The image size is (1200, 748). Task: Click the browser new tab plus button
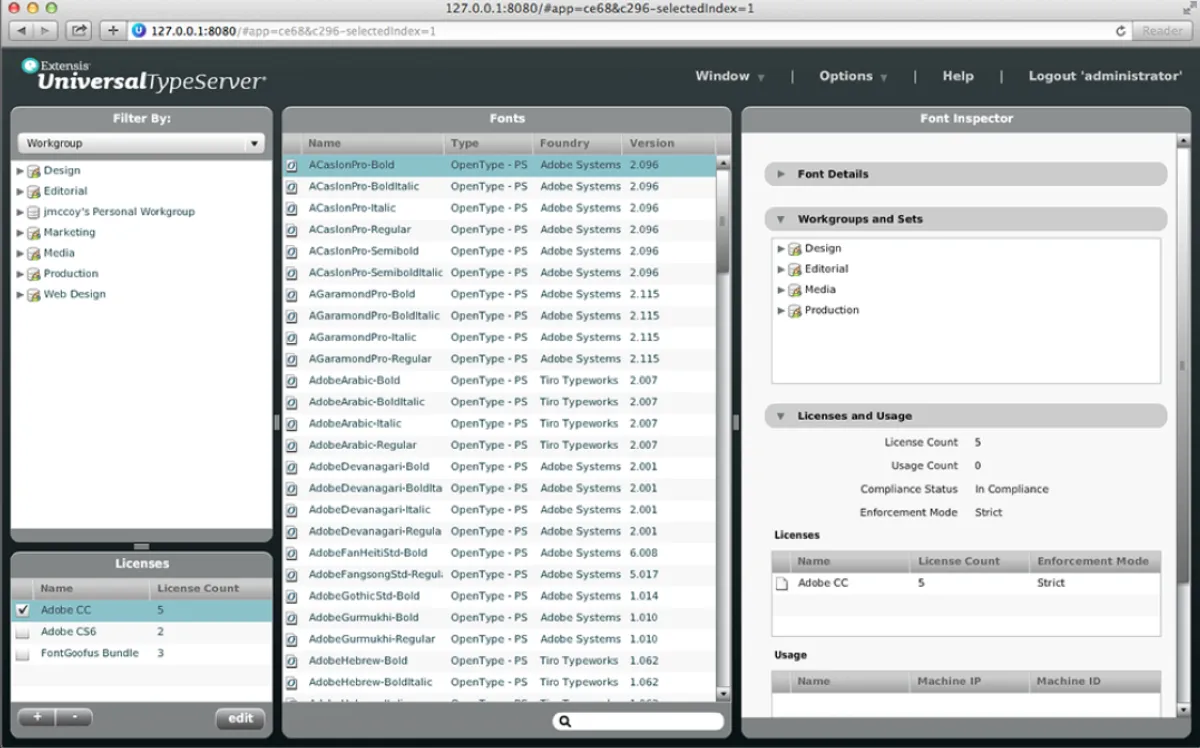(x=112, y=31)
